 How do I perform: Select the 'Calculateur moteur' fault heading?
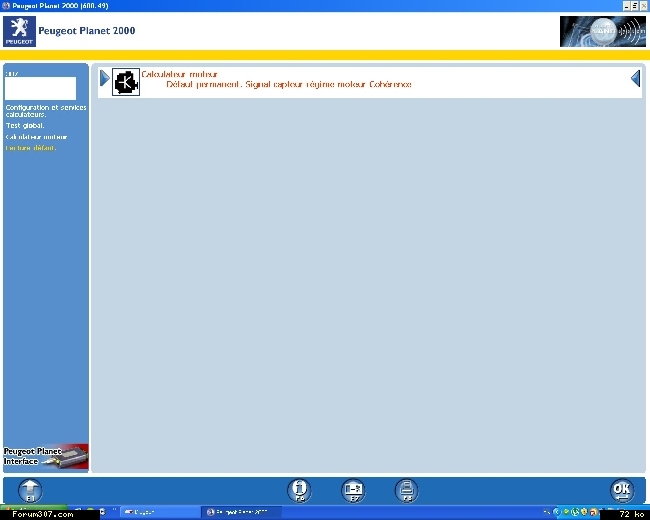click(179, 74)
